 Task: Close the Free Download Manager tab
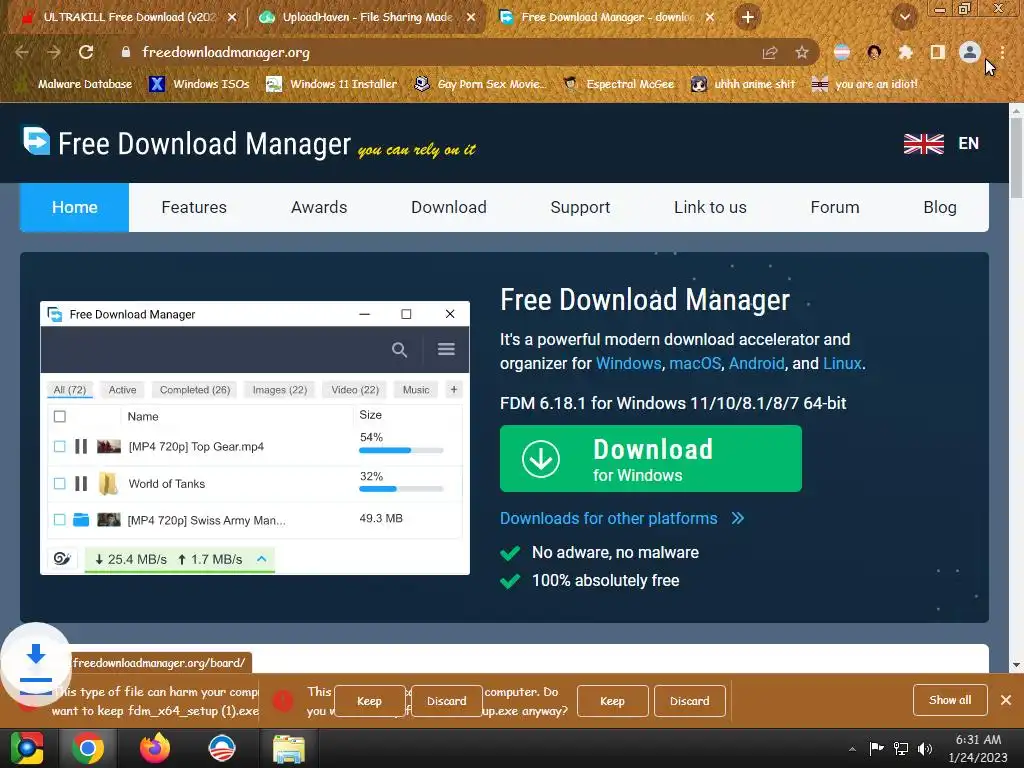(x=710, y=17)
